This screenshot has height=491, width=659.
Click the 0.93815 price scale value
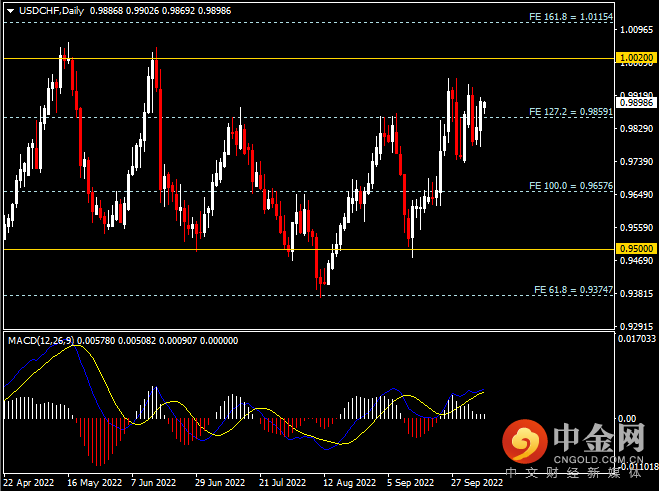[637, 293]
